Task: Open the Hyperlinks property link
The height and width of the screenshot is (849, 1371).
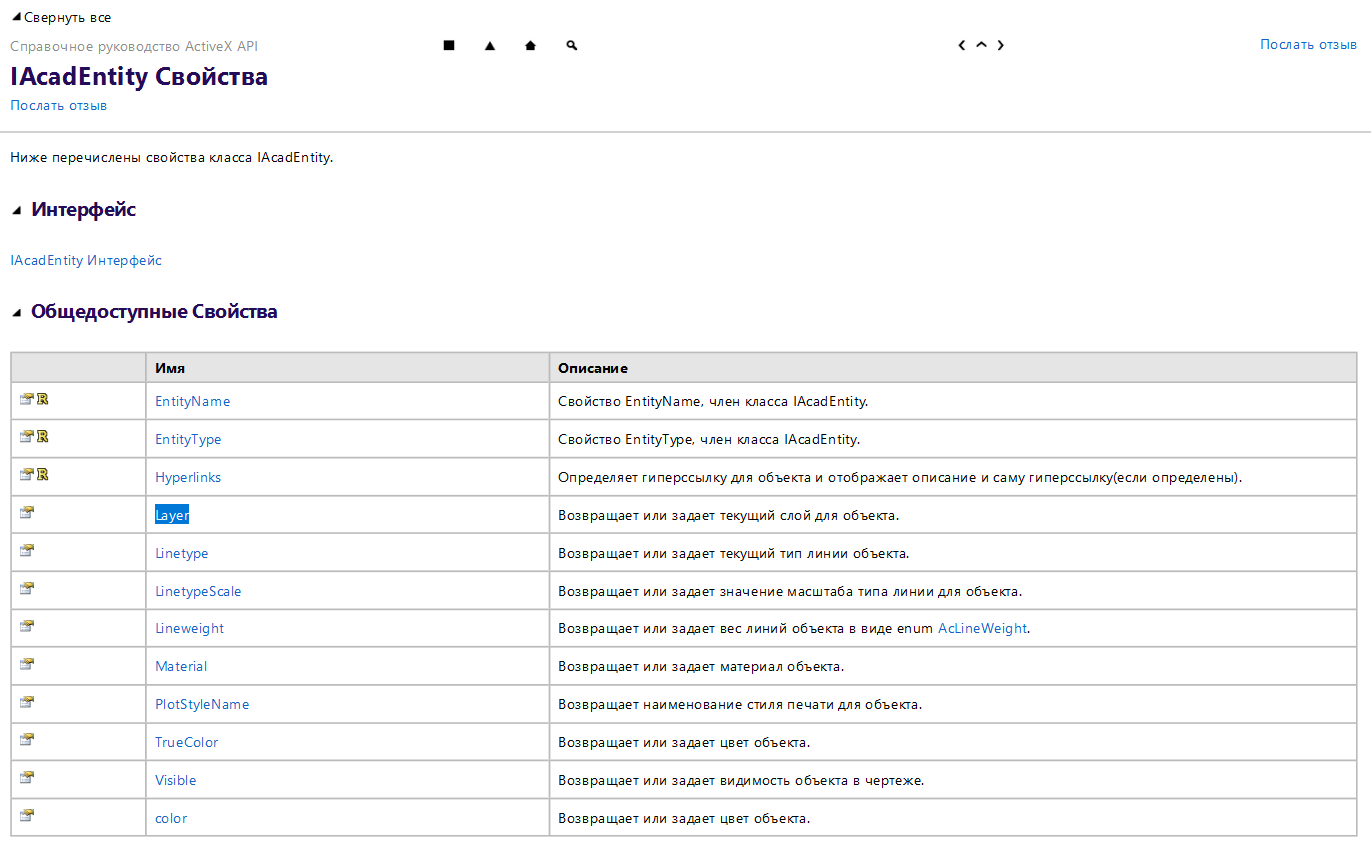Action: pyautogui.click(x=188, y=477)
